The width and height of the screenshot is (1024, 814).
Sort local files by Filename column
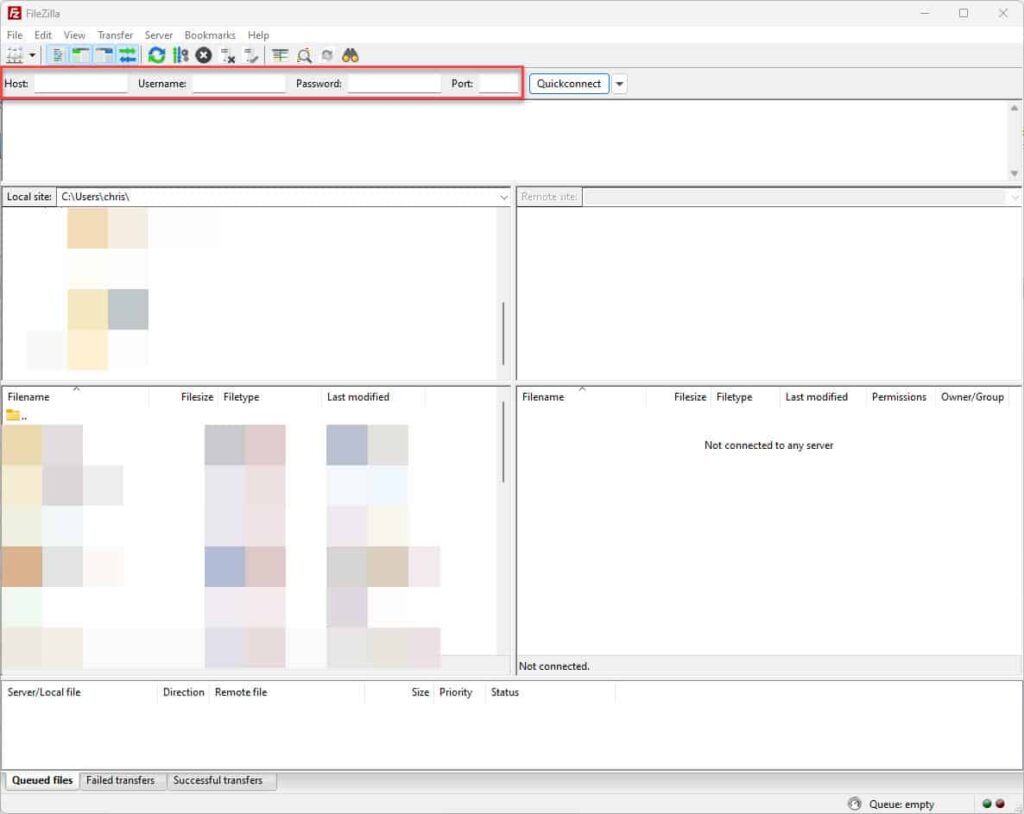click(x=76, y=397)
